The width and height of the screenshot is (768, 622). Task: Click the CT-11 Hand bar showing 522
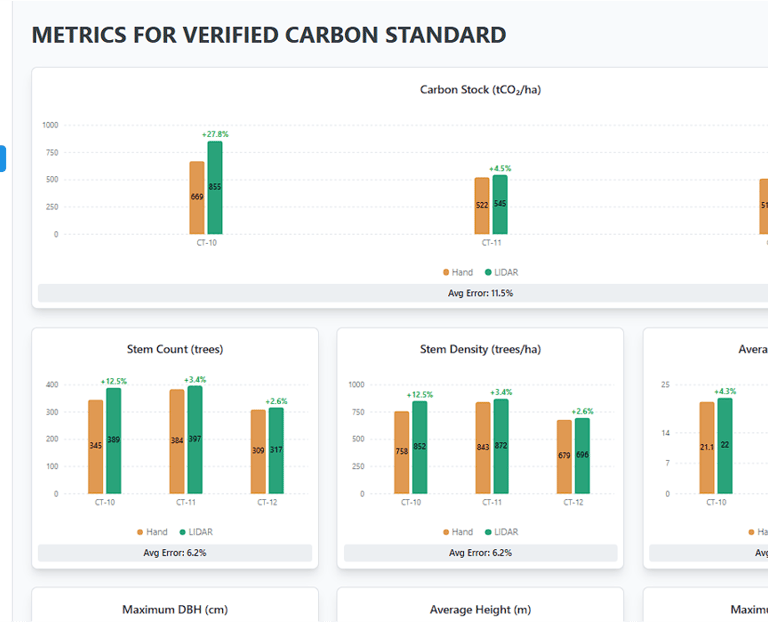pos(482,206)
